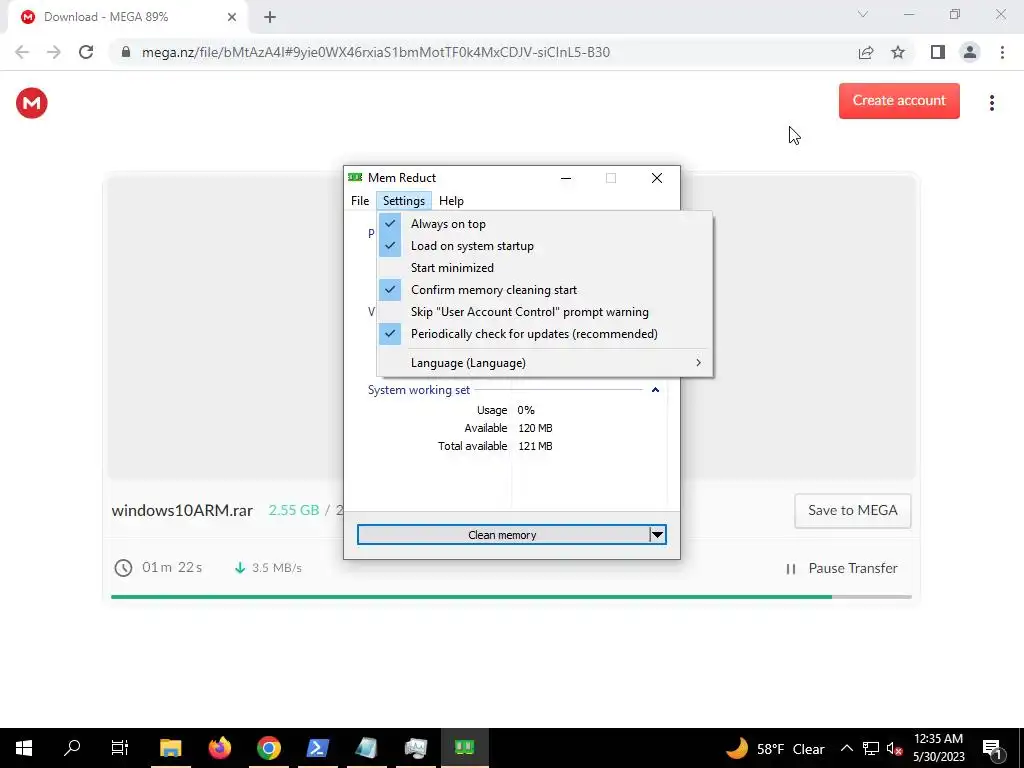
Task: Open the taskbar clock showing 12:35 AM
Action: click(938, 748)
